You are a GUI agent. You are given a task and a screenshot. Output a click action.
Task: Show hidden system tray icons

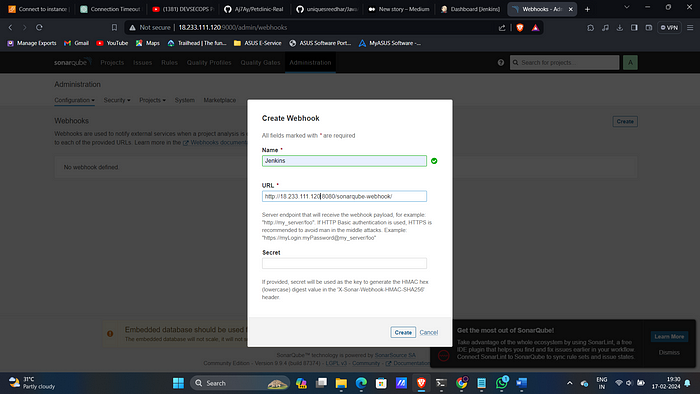pyautogui.click(x=570, y=383)
